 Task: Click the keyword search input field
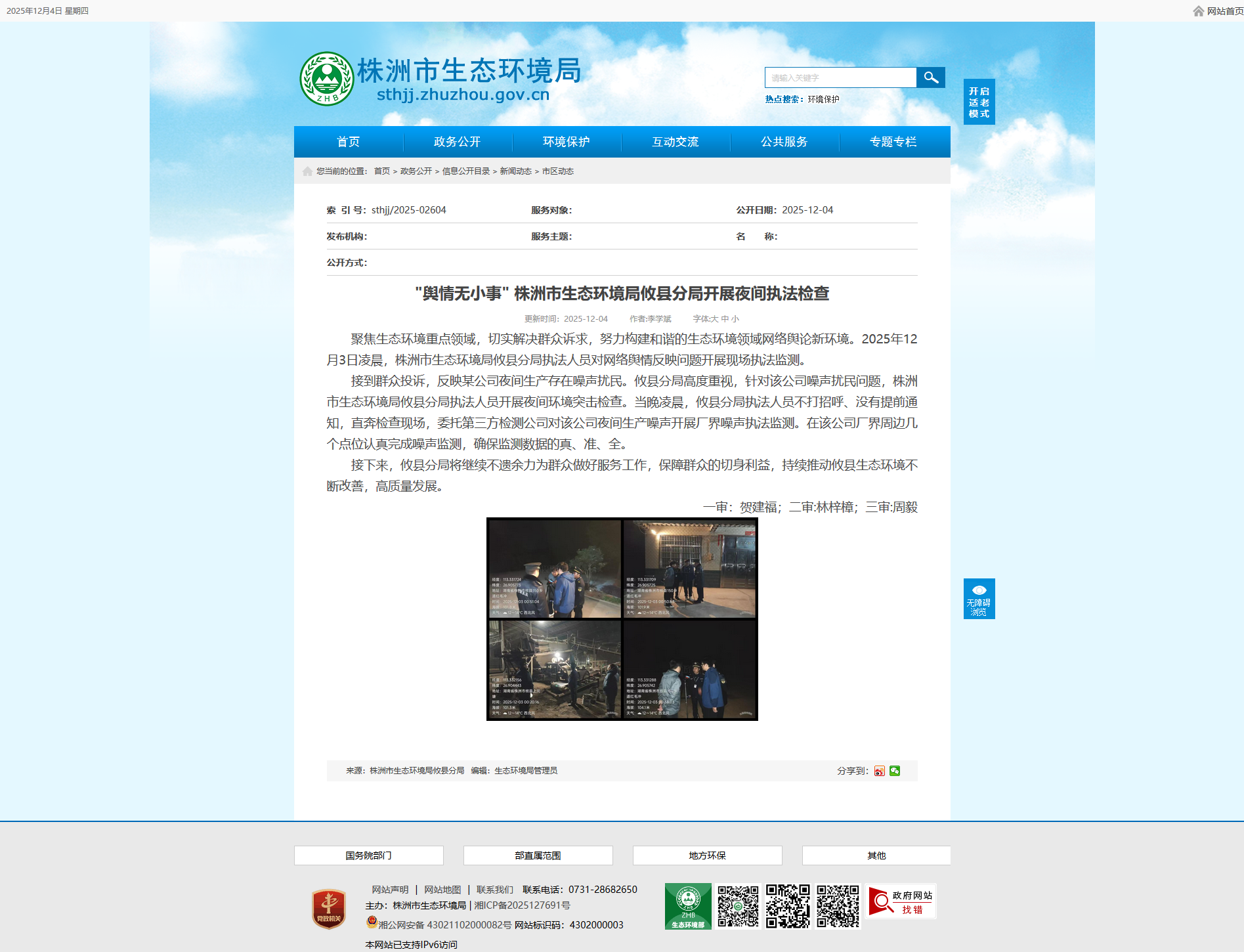[840, 77]
